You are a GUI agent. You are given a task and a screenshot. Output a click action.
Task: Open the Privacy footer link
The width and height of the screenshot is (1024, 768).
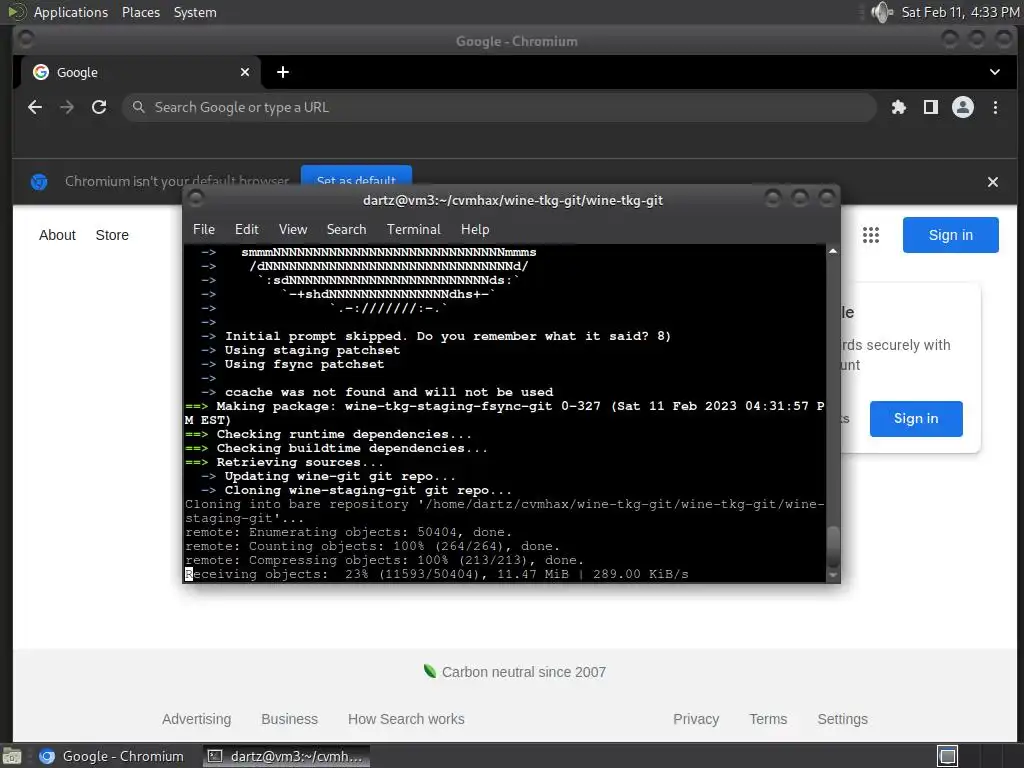pyautogui.click(x=696, y=719)
